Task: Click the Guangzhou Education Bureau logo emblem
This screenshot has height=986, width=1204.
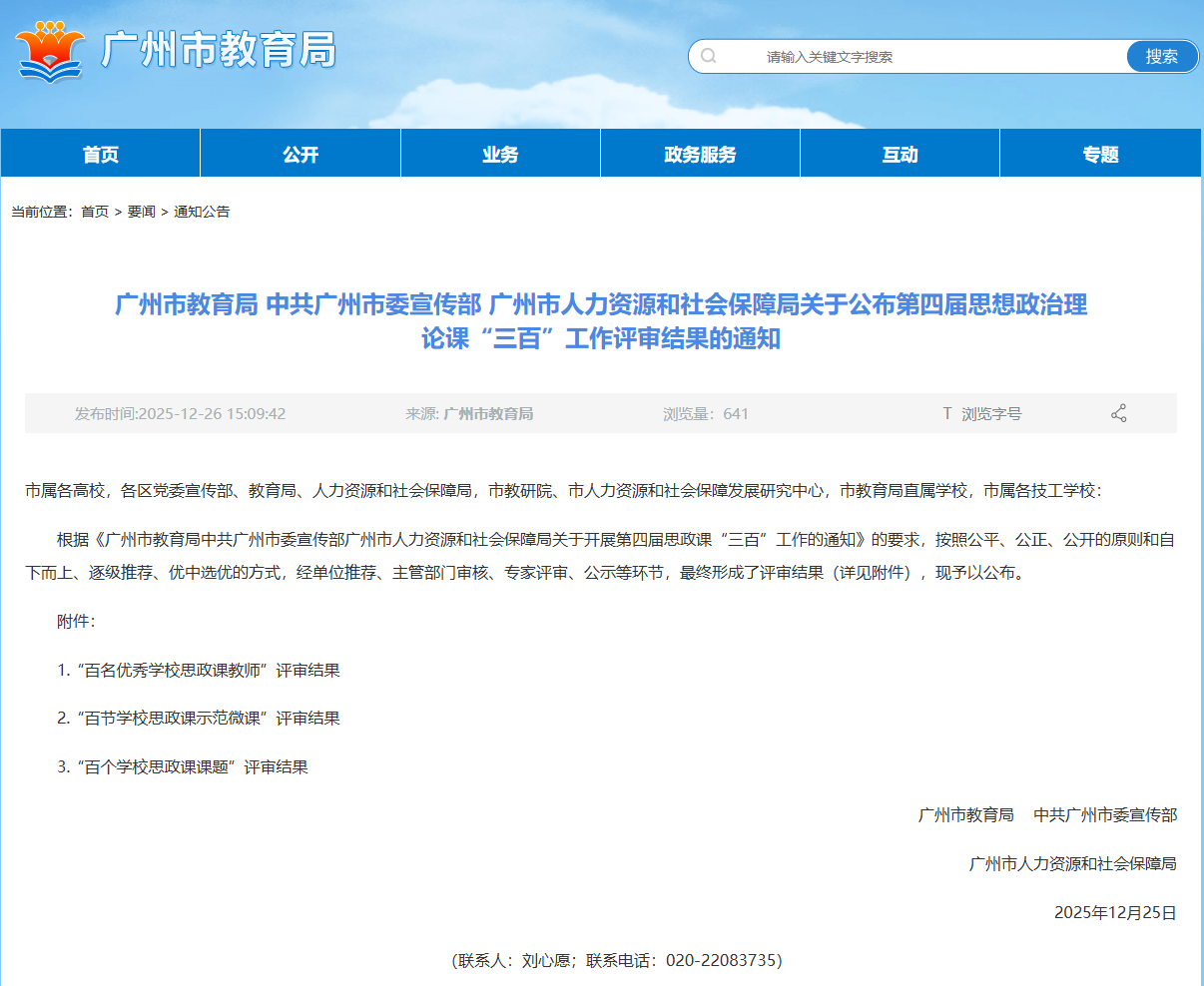Action: pyautogui.click(x=51, y=52)
